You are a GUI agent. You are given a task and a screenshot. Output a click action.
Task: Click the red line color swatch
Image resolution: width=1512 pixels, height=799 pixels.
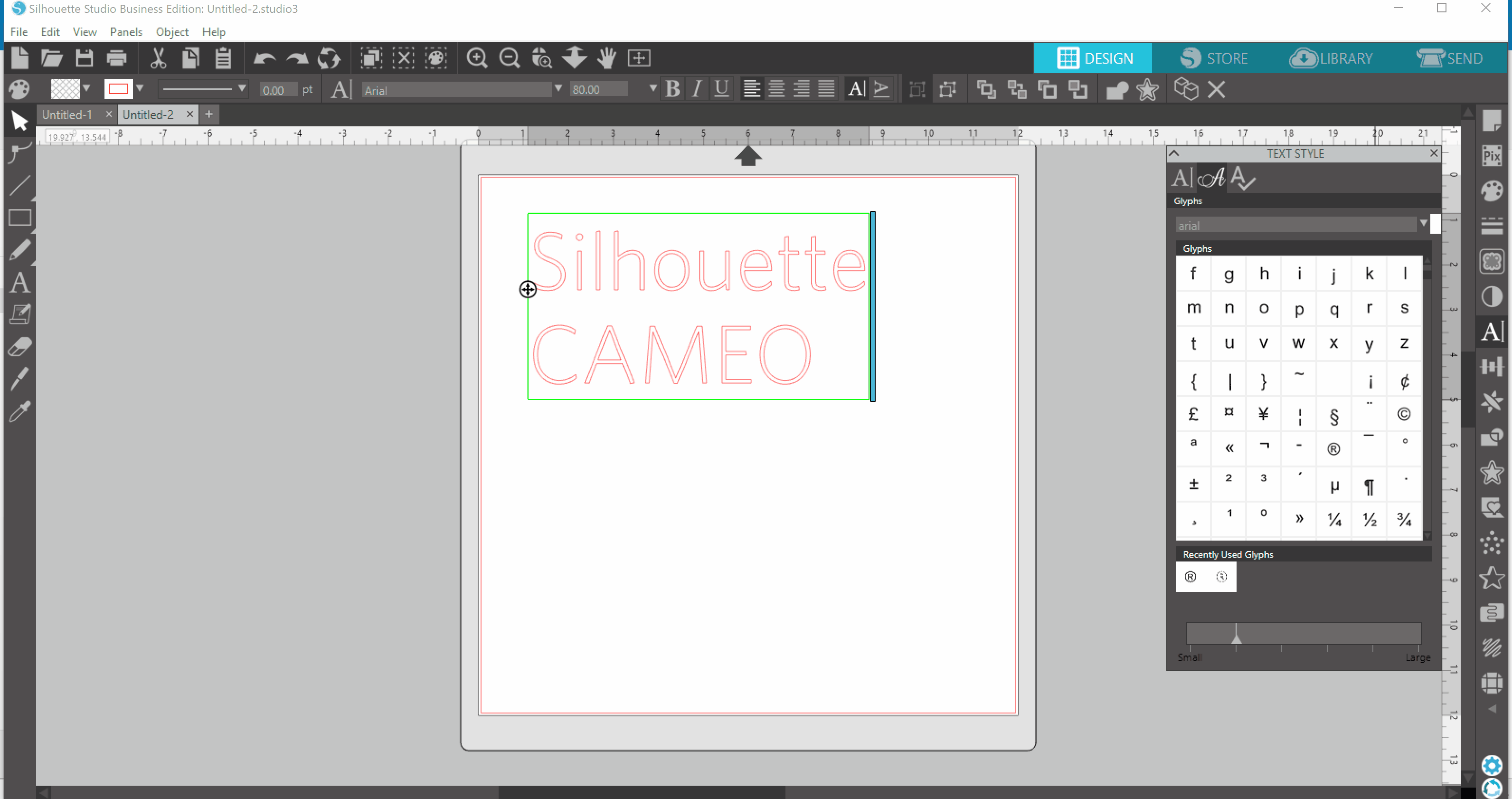click(118, 89)
